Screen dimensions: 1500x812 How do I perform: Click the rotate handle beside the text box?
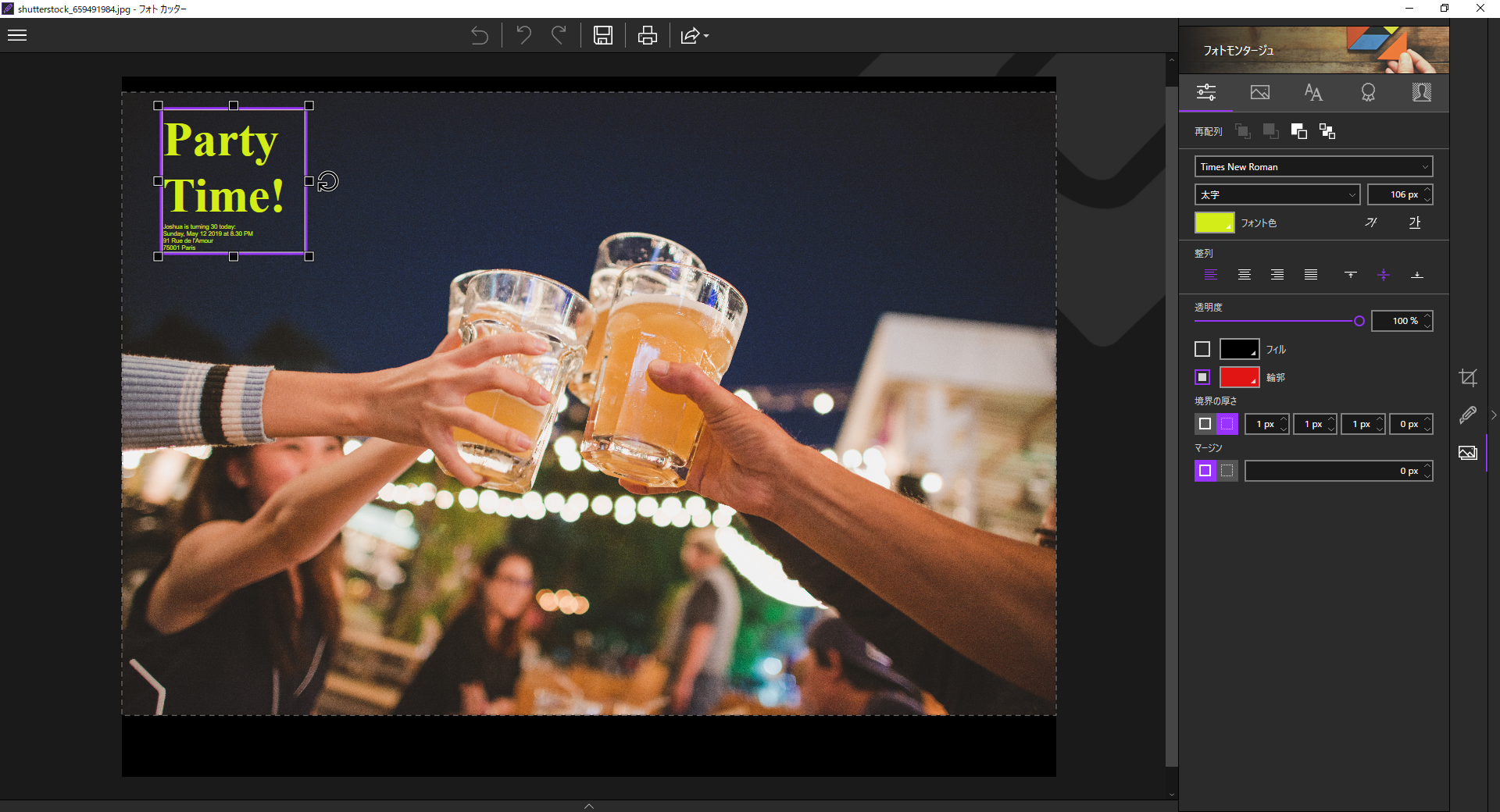point(328,181)
